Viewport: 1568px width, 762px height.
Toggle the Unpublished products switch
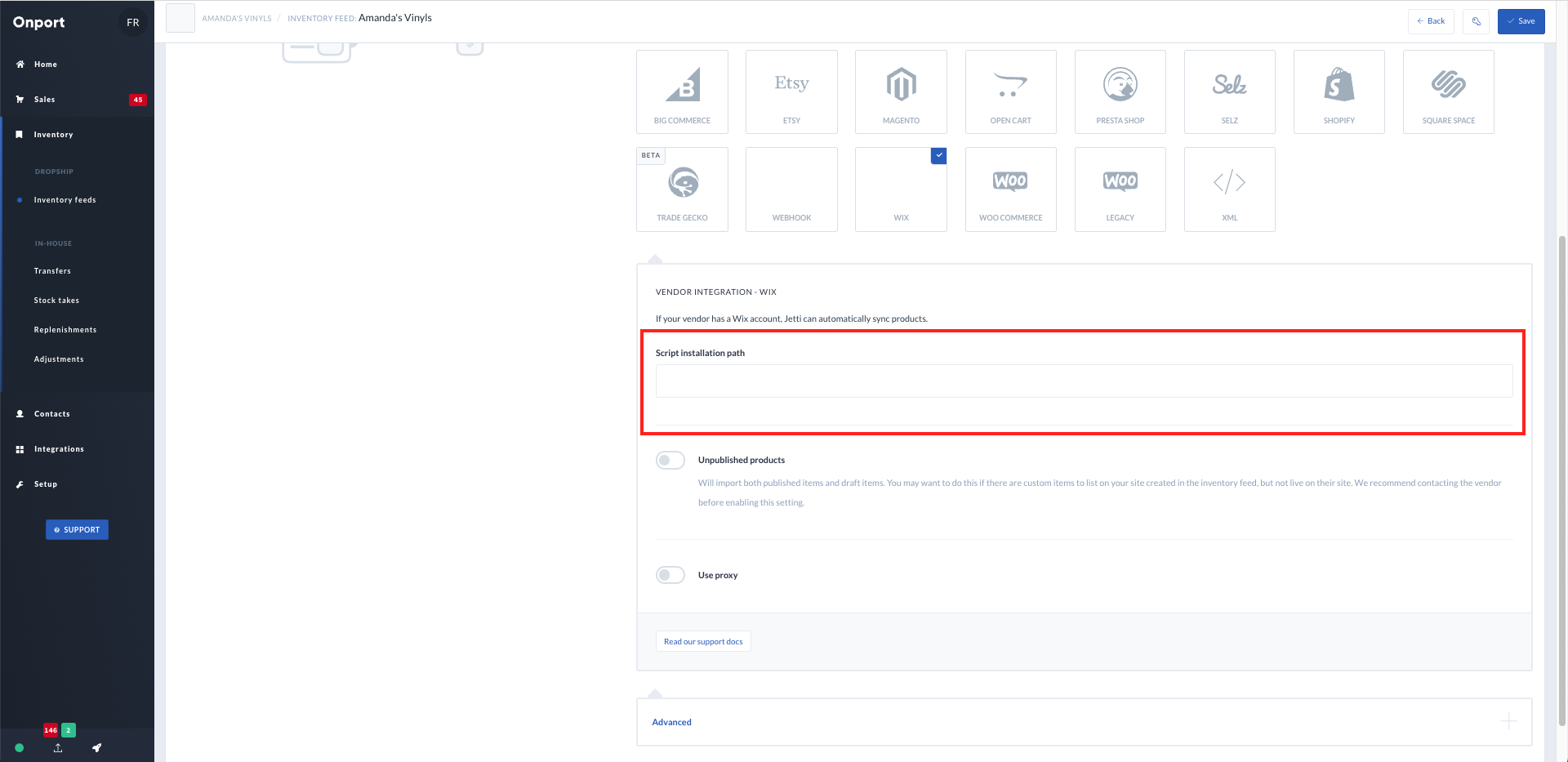pyautogui.click(x=670, y=461)
